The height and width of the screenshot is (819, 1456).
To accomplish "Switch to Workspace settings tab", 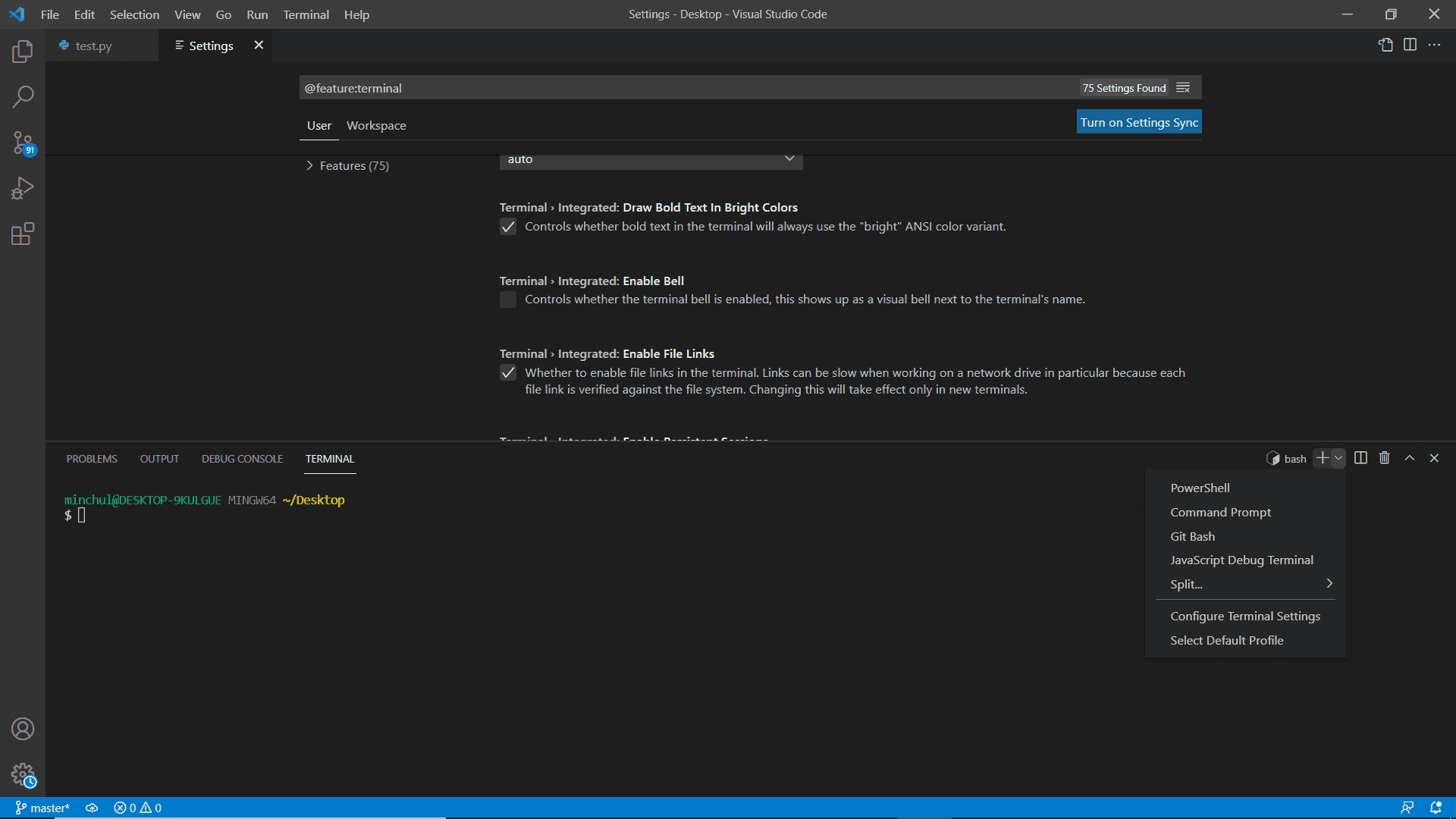I will pos(376,125).
